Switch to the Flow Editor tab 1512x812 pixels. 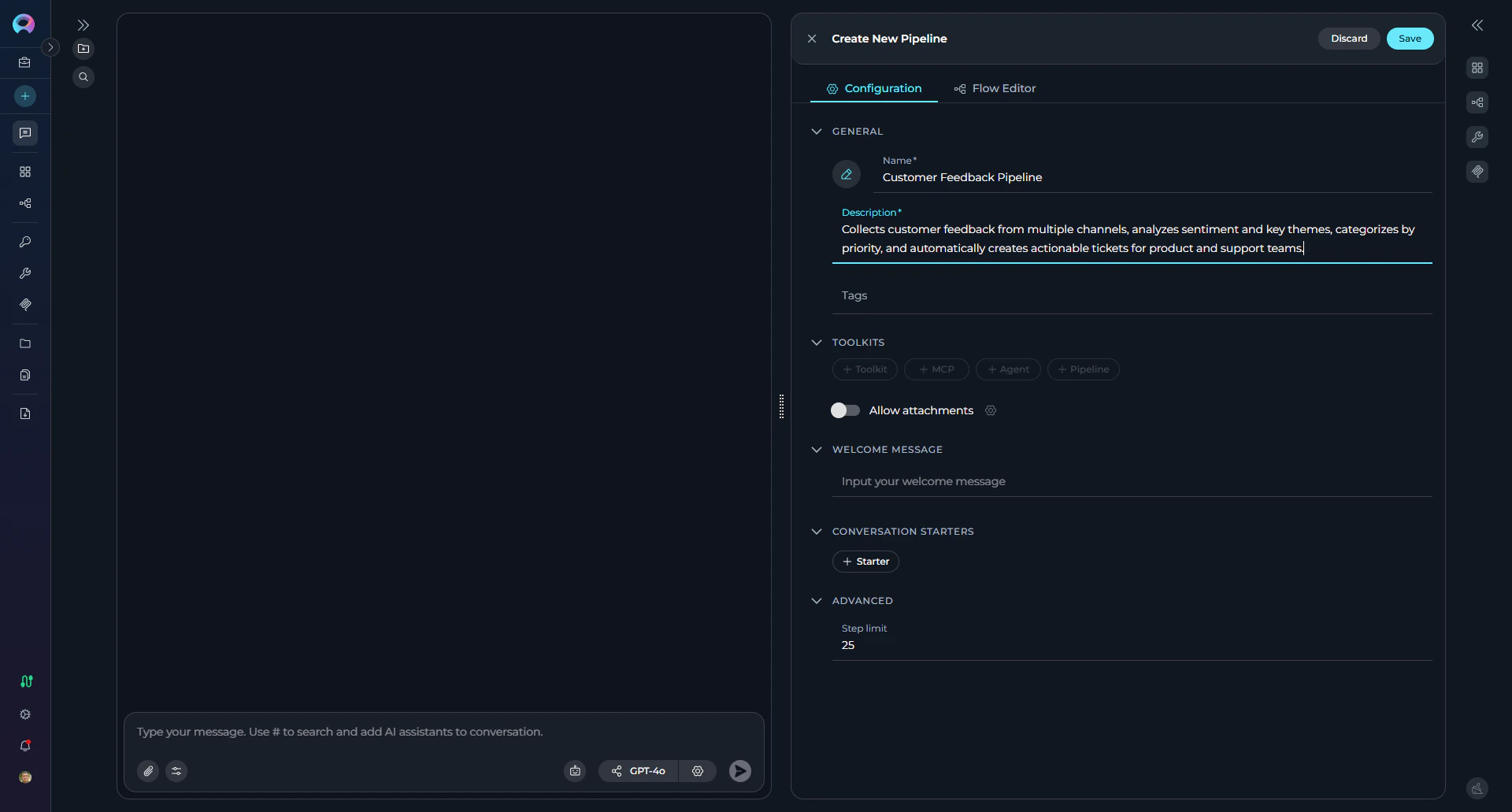click(995, 88)
